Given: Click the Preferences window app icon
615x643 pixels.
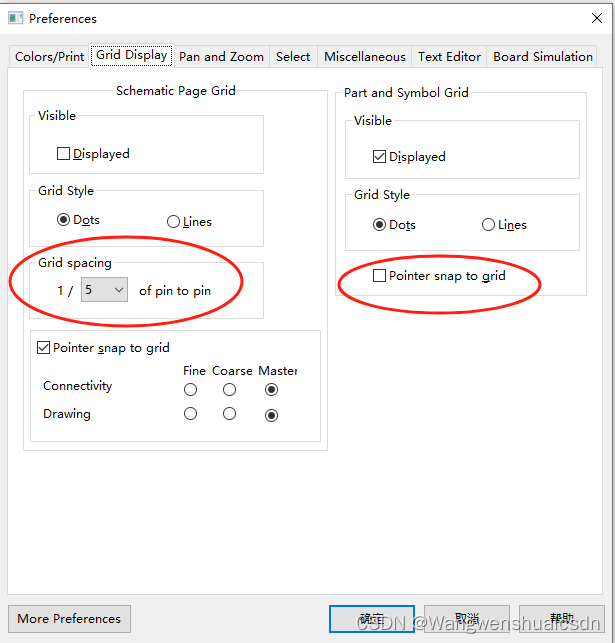Looking at the screenshot, I should 16,18.
